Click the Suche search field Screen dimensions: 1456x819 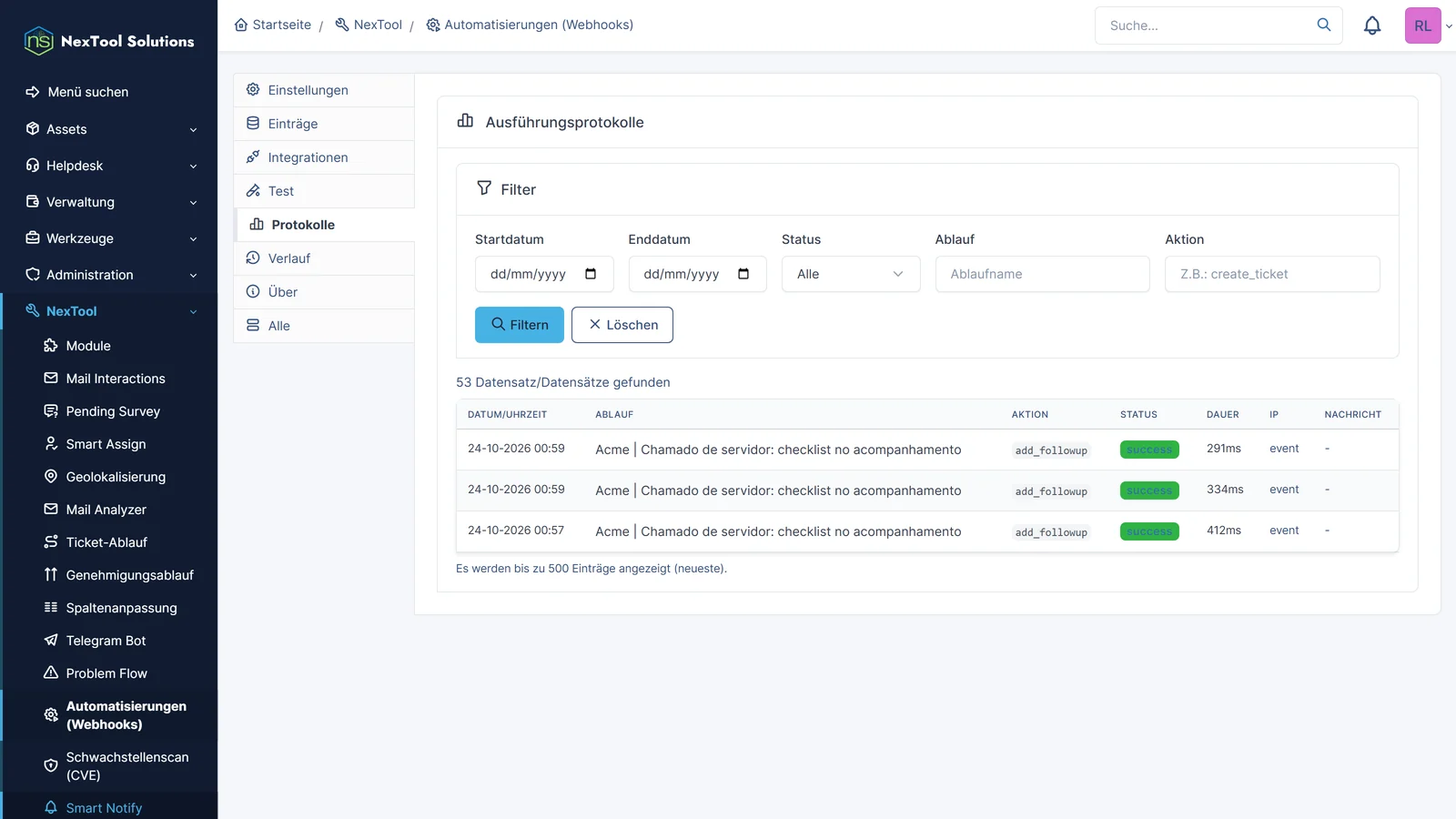pos(1218,25)
